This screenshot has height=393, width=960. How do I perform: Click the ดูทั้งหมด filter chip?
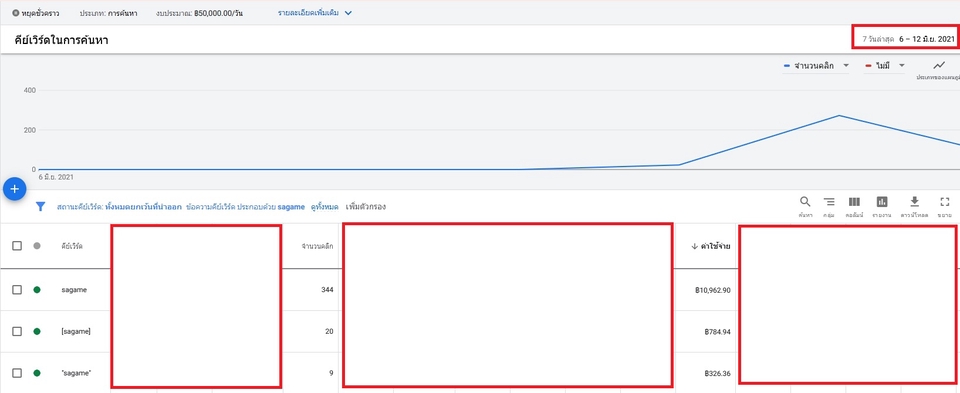click(324, 207)
